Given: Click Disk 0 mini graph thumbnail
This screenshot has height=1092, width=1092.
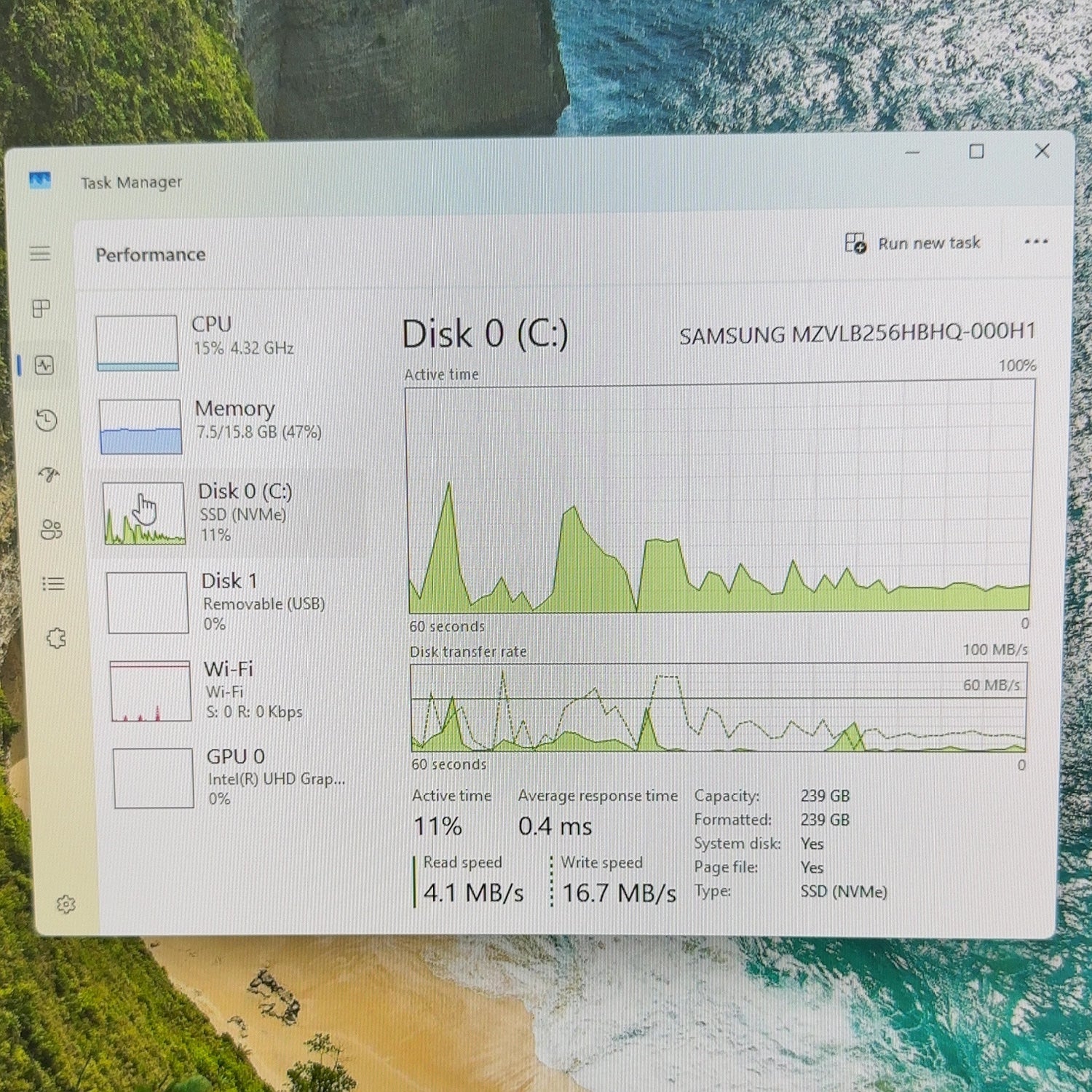Looking at the screenshot, I should tap(144, 513).
